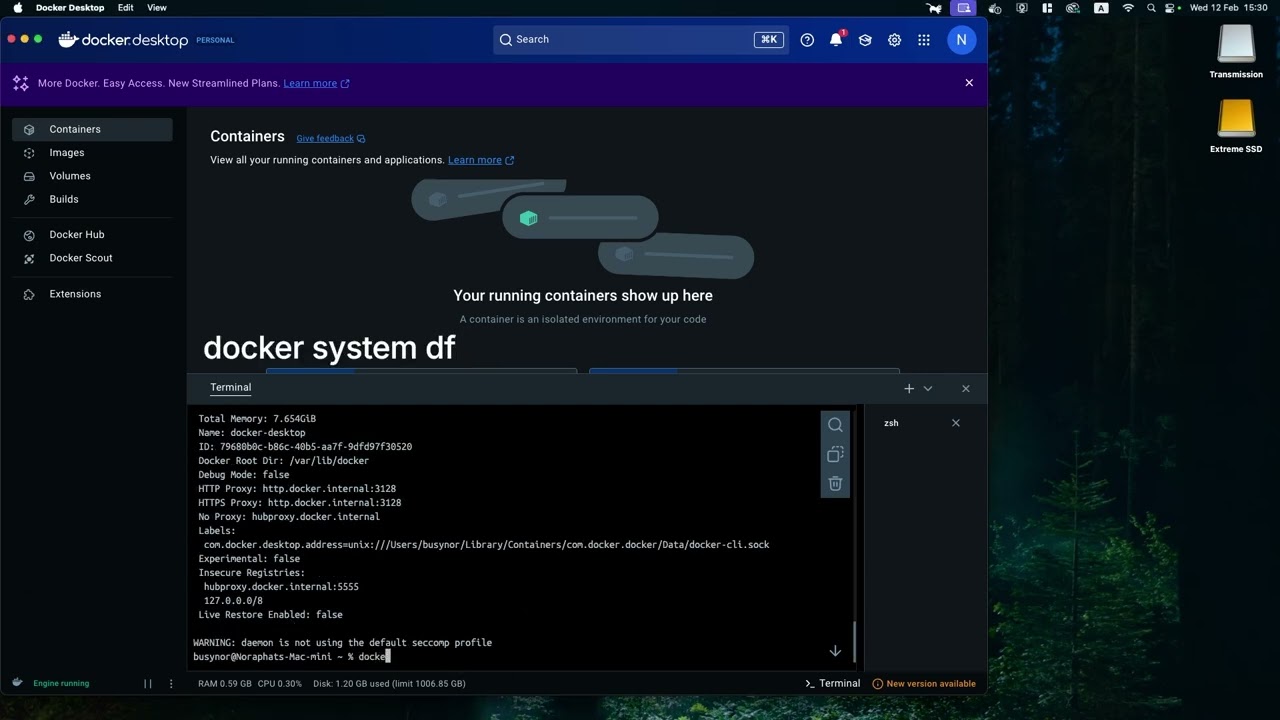Click New version available notice
This screenshot has height=720, width=1280.
924,684
